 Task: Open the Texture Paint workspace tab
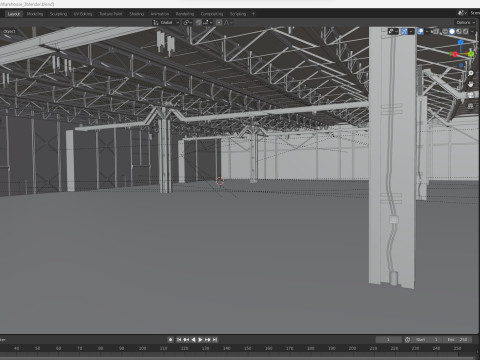click(x=111, y=14)
